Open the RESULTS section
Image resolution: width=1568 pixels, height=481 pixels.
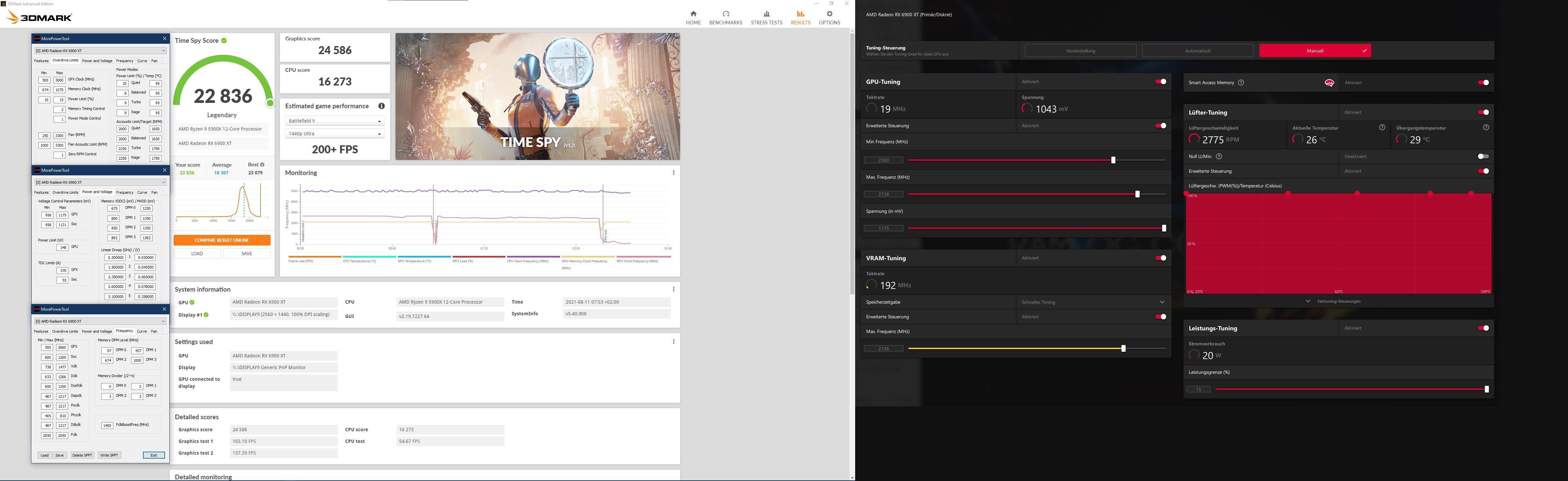(800, 17)
